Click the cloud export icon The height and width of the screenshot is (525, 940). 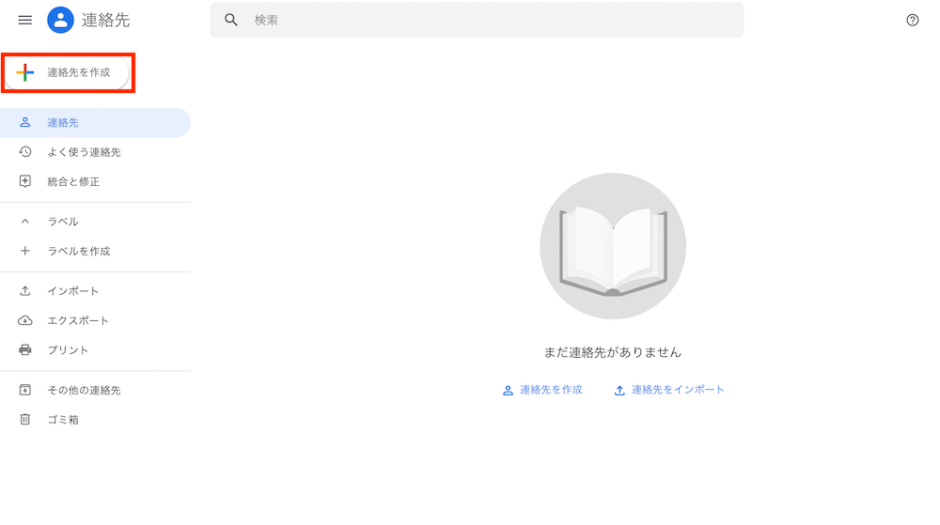coord(26,321)
